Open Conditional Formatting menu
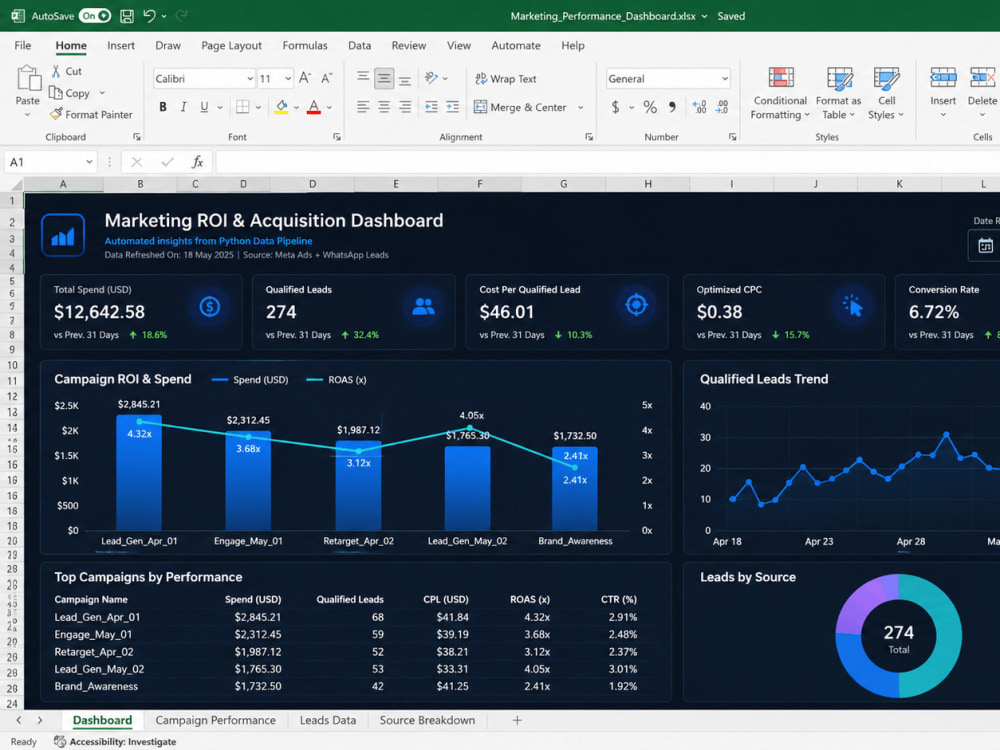 (779, 93)
